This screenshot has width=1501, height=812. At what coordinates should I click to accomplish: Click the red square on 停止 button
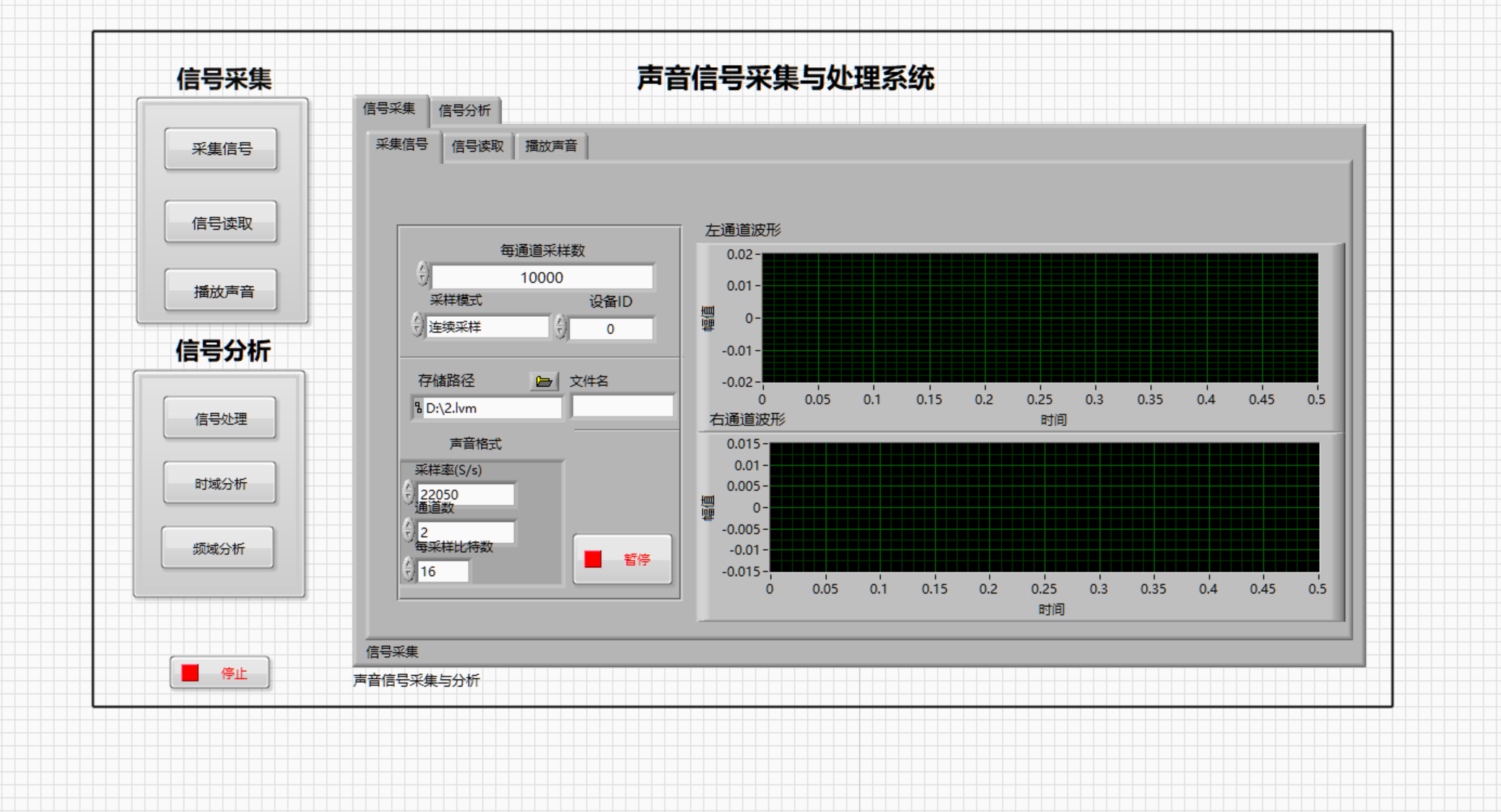point(190,673)
